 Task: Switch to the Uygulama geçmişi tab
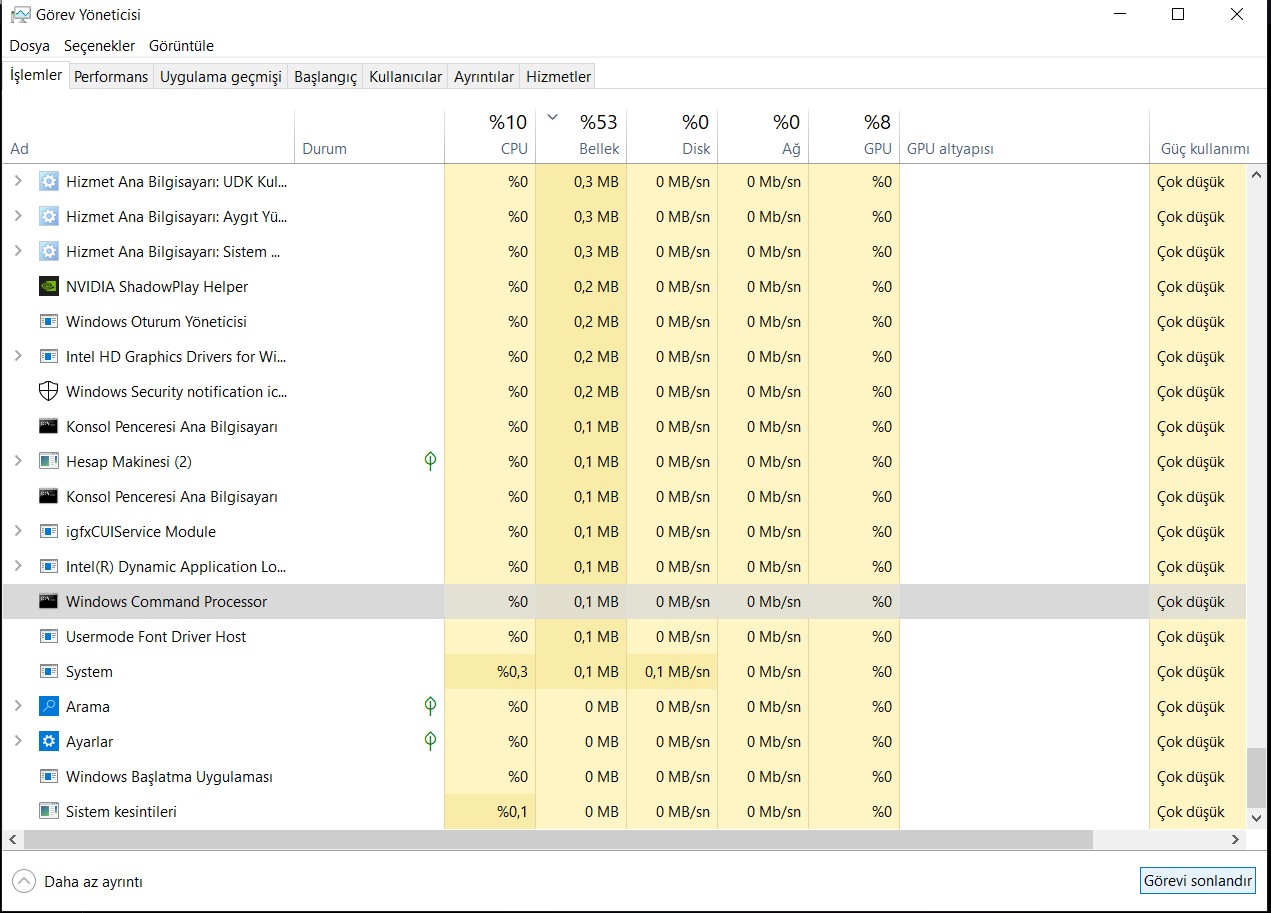click(x=221, y=77)
